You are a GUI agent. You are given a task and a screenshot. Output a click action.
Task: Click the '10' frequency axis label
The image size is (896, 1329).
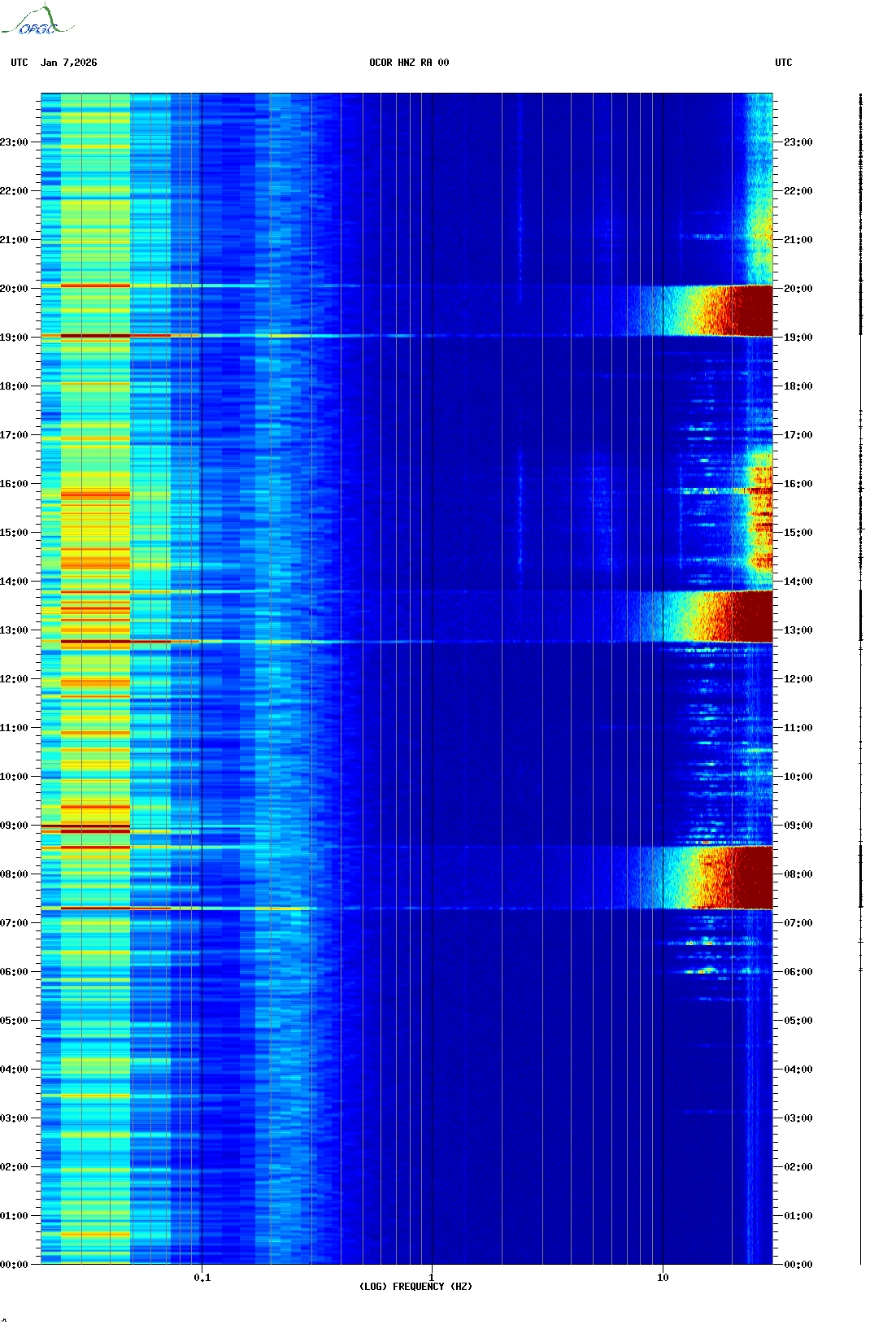point(663,1278)
